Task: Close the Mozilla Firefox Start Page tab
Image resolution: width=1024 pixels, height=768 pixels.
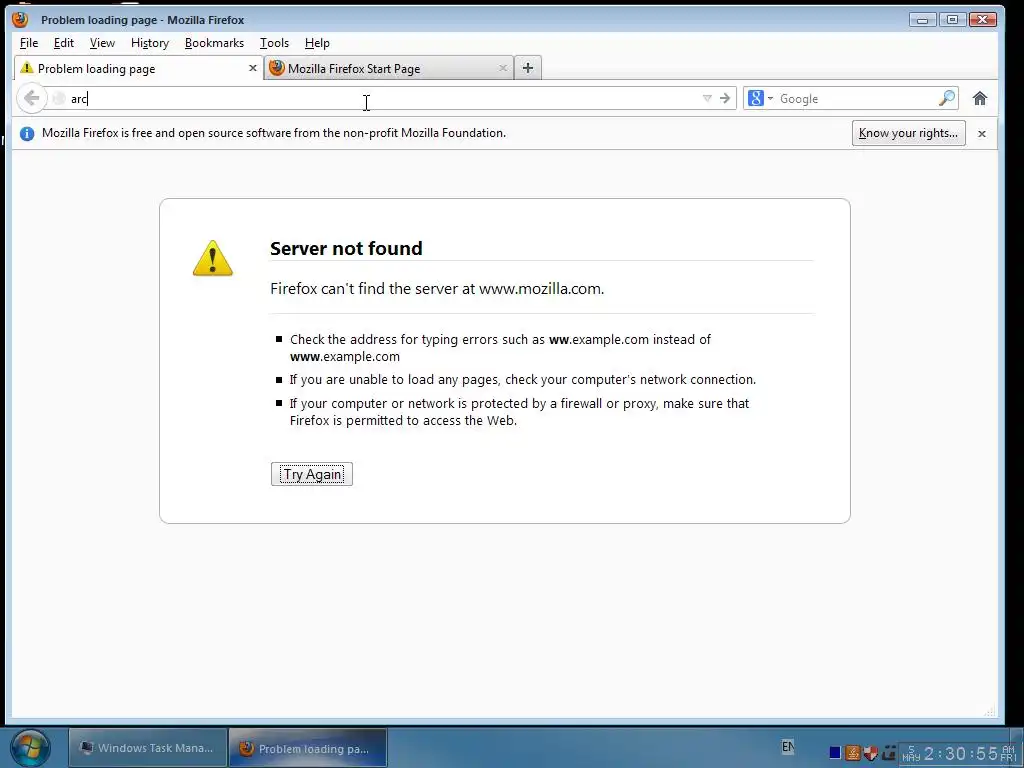Action: 503,68
